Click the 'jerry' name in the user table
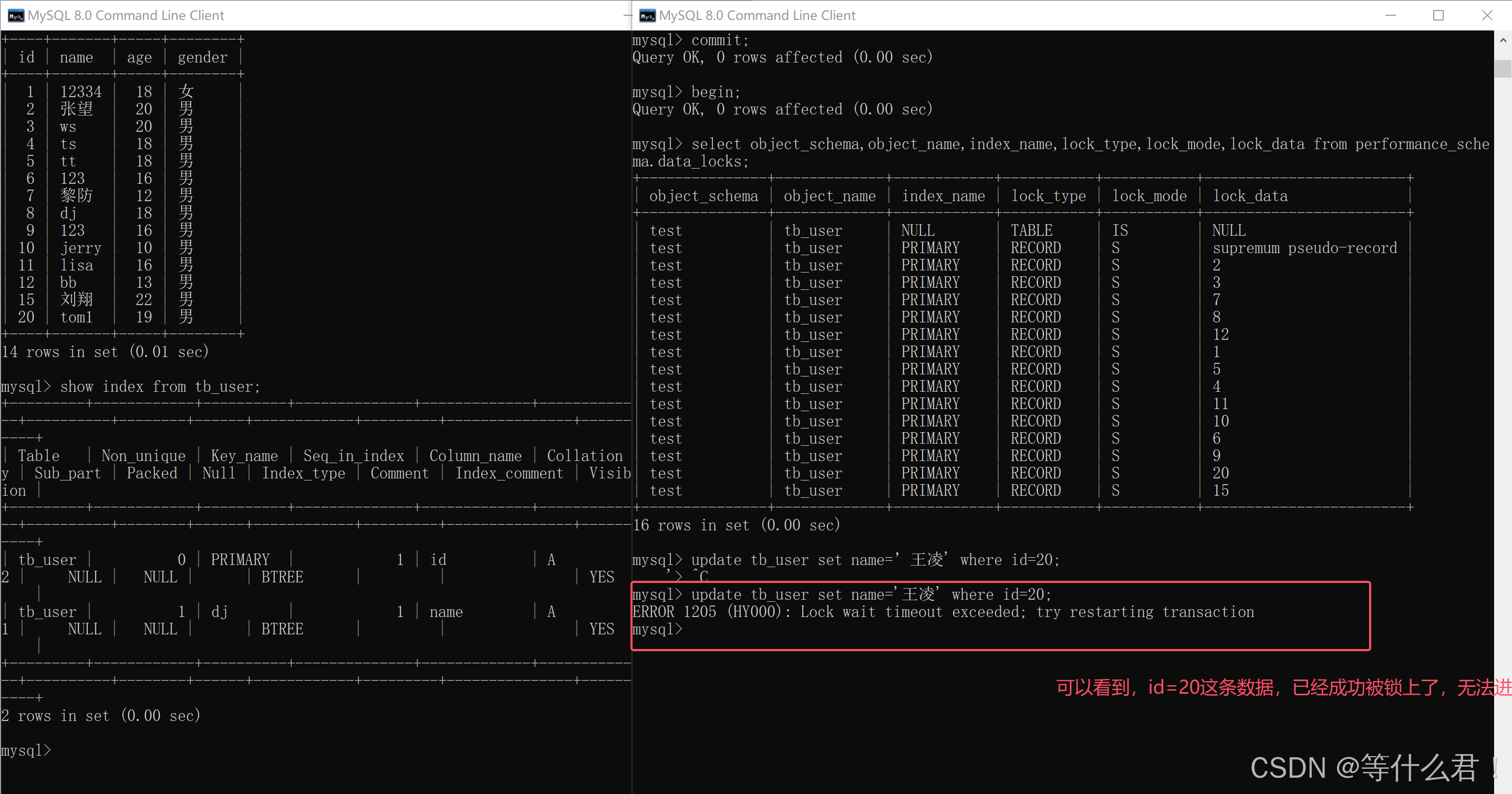1512x794 pixels. click(81, 248)
